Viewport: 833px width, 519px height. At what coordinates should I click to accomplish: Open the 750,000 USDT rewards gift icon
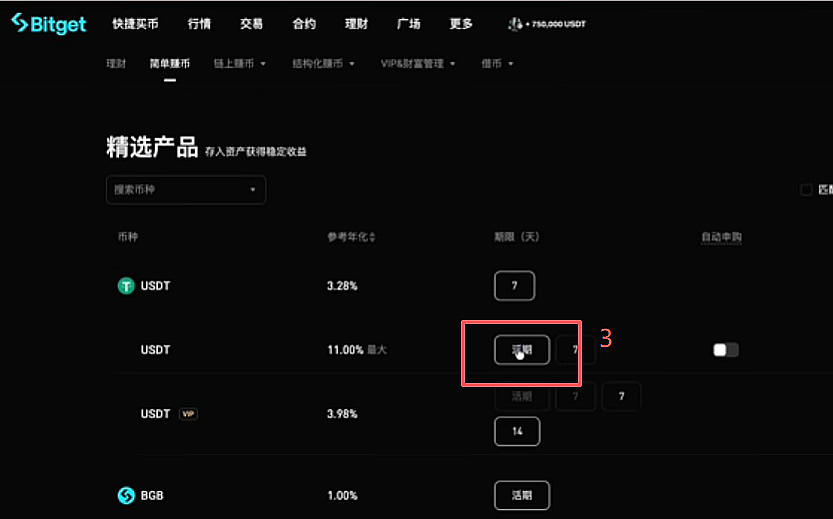pos(515,24)
